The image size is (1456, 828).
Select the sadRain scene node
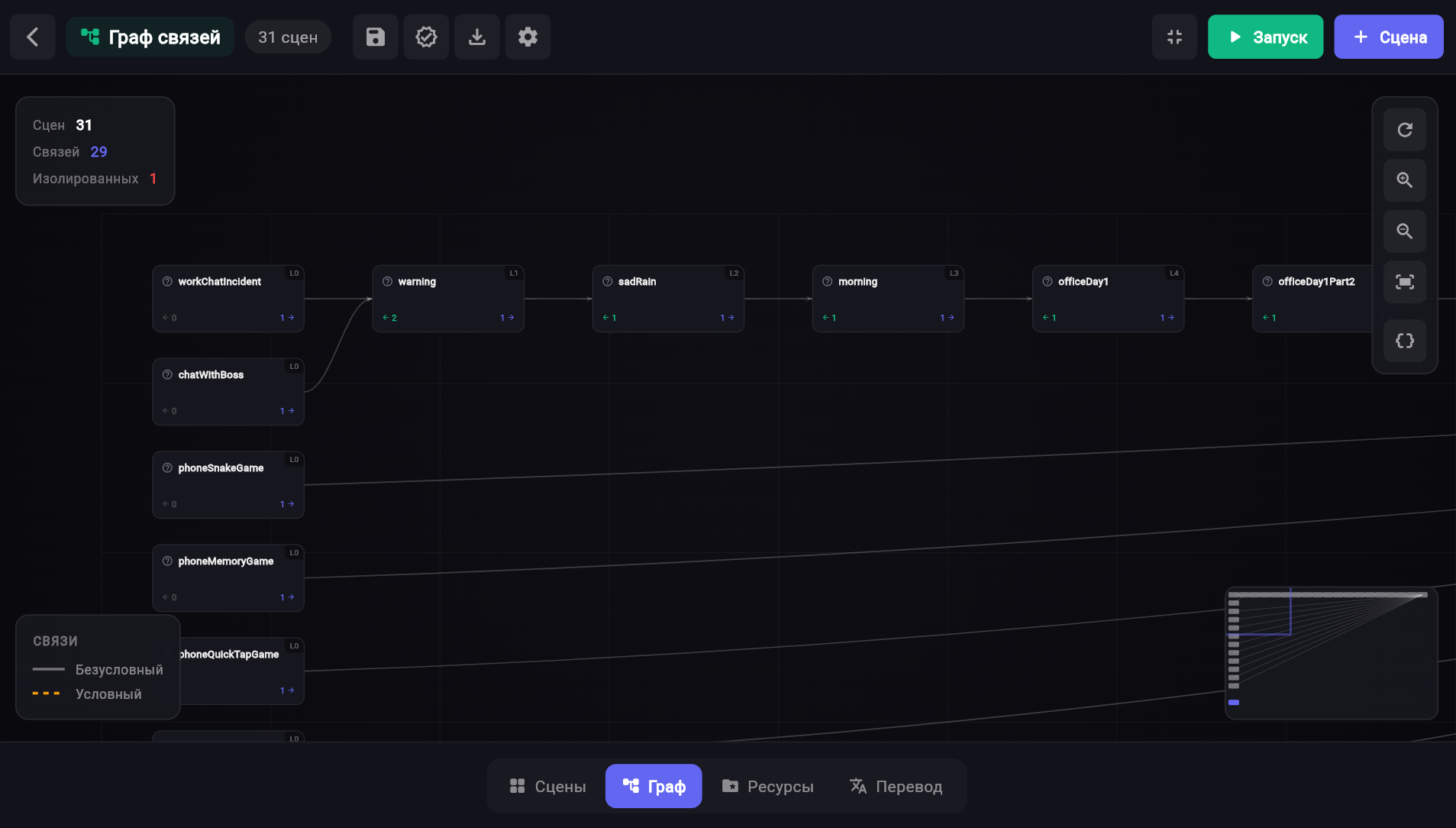668,299
